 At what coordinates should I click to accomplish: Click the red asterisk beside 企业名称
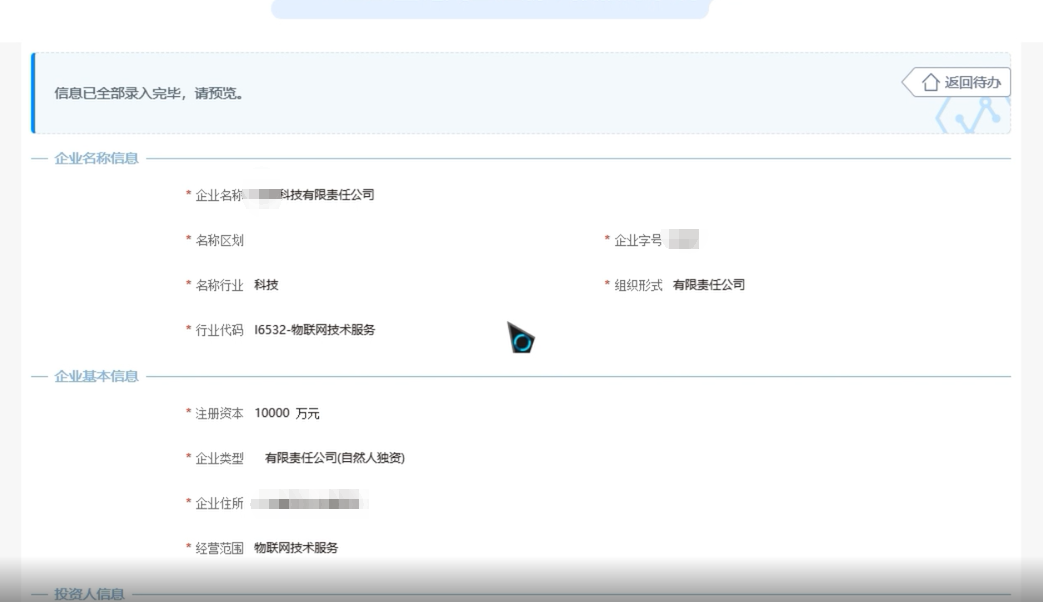coord(187,195)
